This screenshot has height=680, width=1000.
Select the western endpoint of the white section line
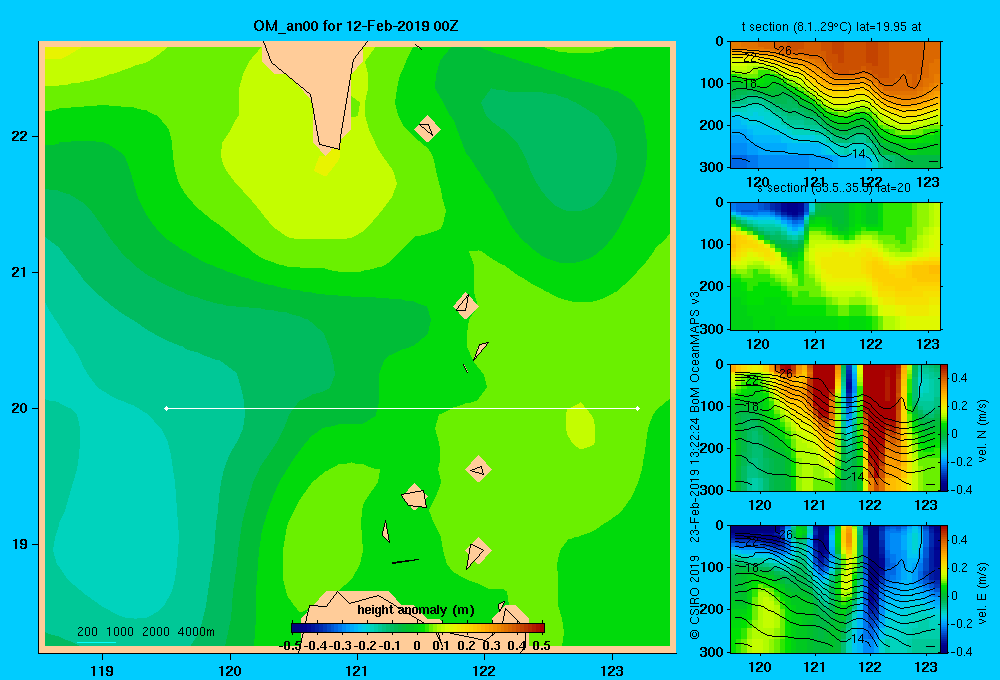(166, 408)
